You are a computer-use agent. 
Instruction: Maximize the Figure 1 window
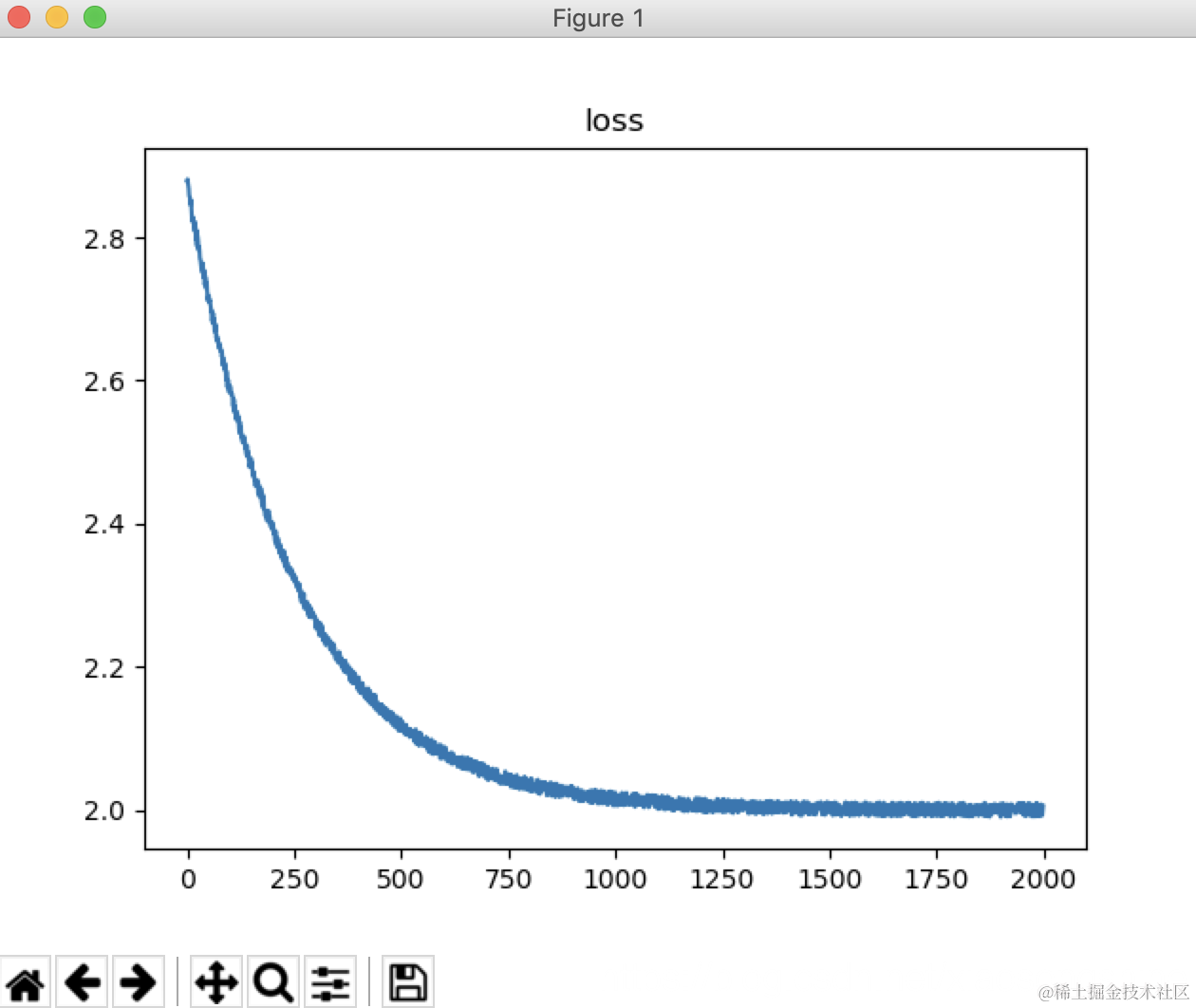click(x=95, y=17)
